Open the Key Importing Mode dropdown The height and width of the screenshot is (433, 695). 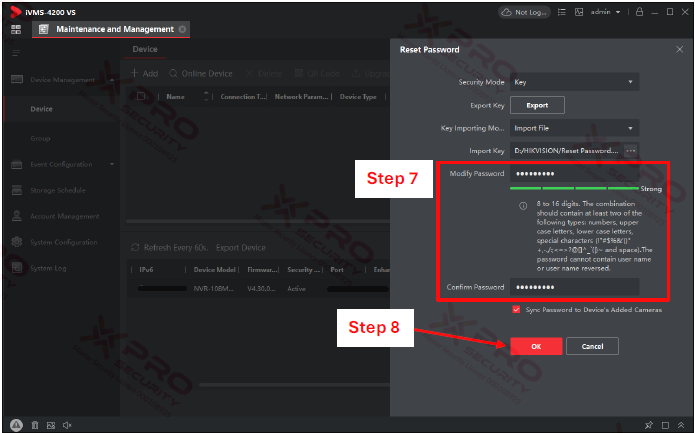point(574,128)
